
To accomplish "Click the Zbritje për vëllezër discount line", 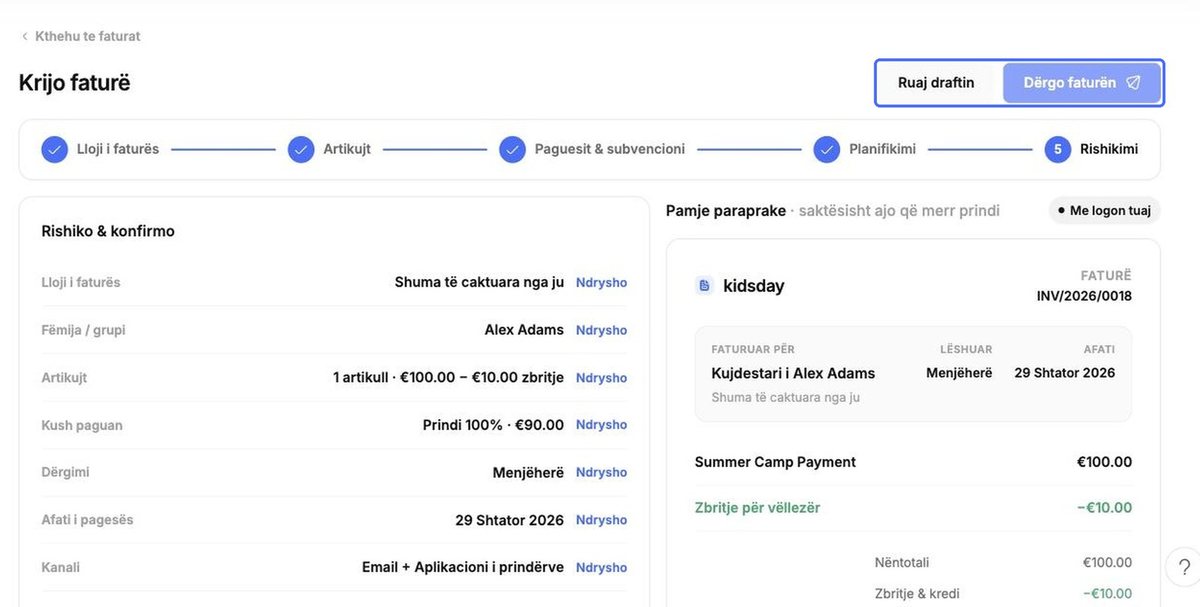I will pyautogui.click(x=757, y=508).
